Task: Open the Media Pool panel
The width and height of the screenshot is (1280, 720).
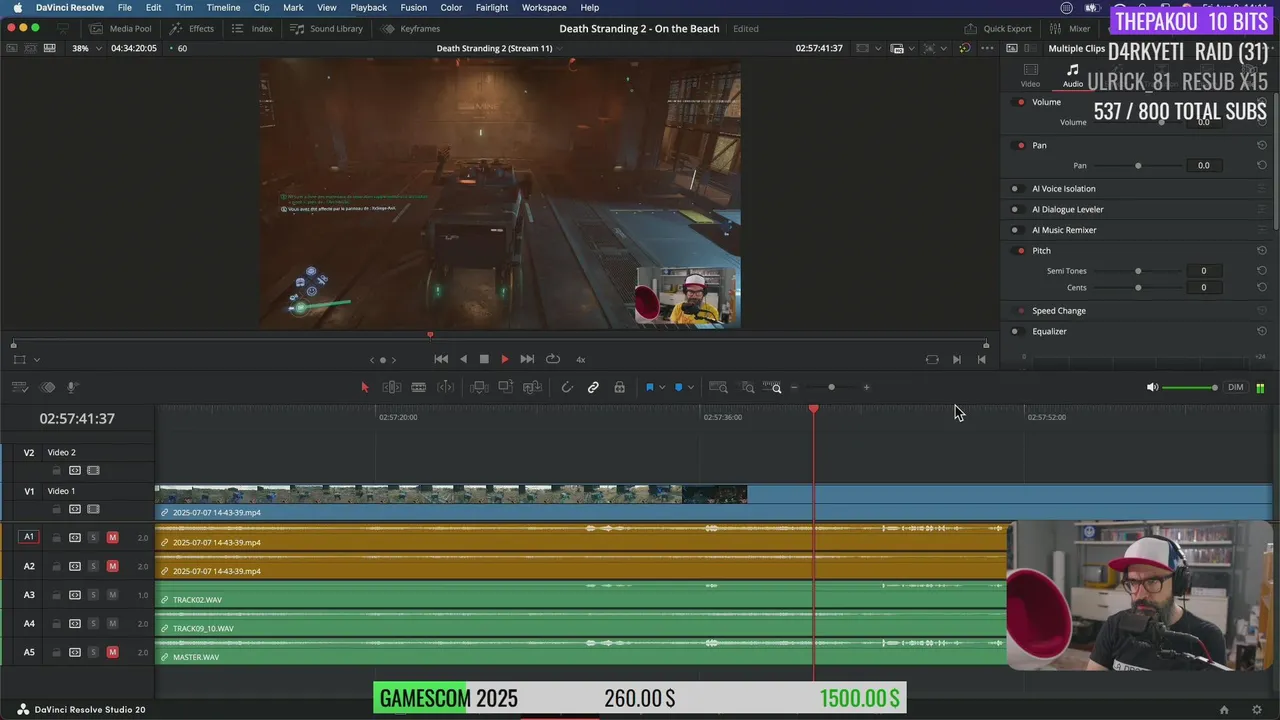Action: point(120,28)
